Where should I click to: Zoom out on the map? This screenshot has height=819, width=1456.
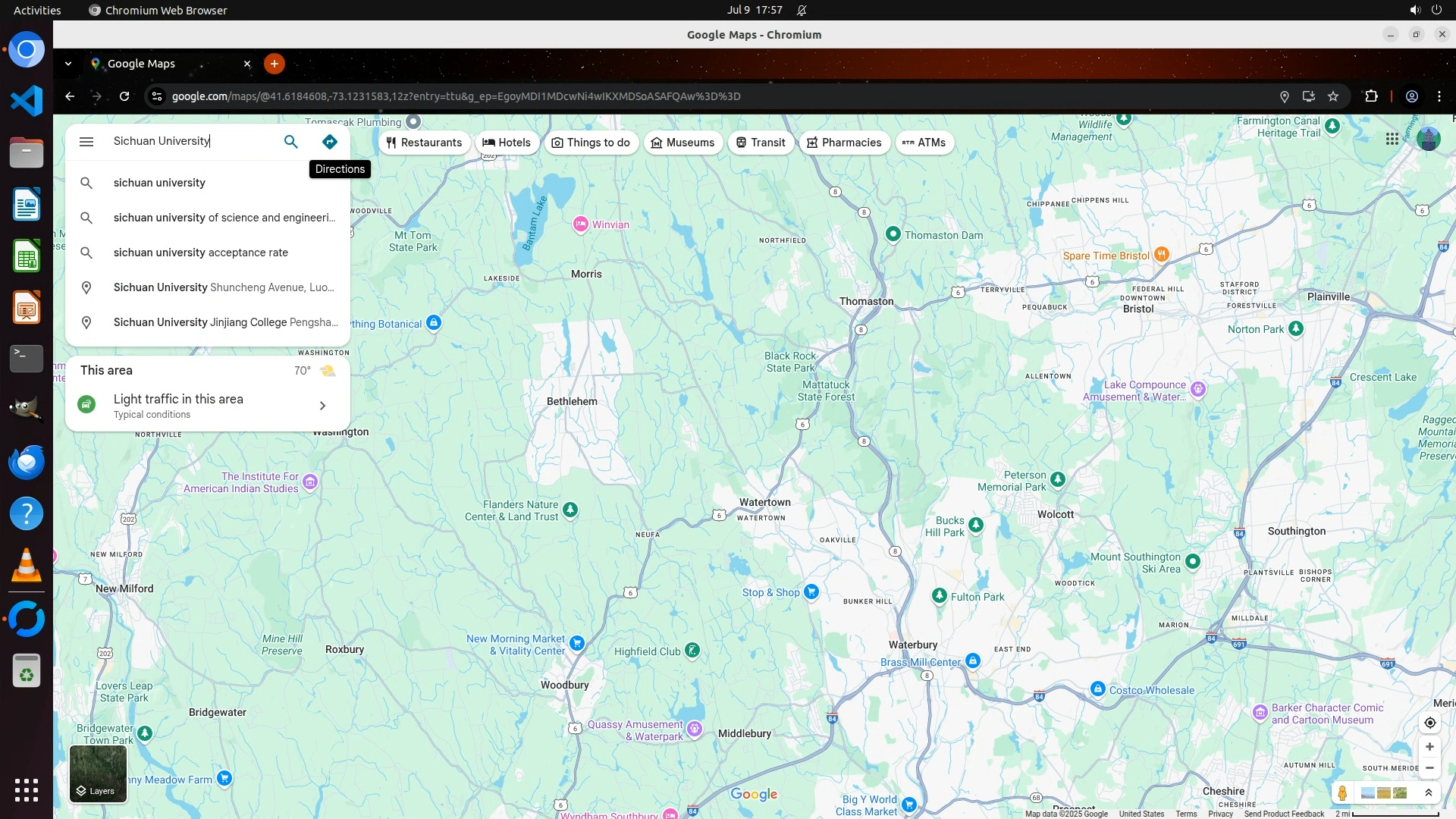1429,768
